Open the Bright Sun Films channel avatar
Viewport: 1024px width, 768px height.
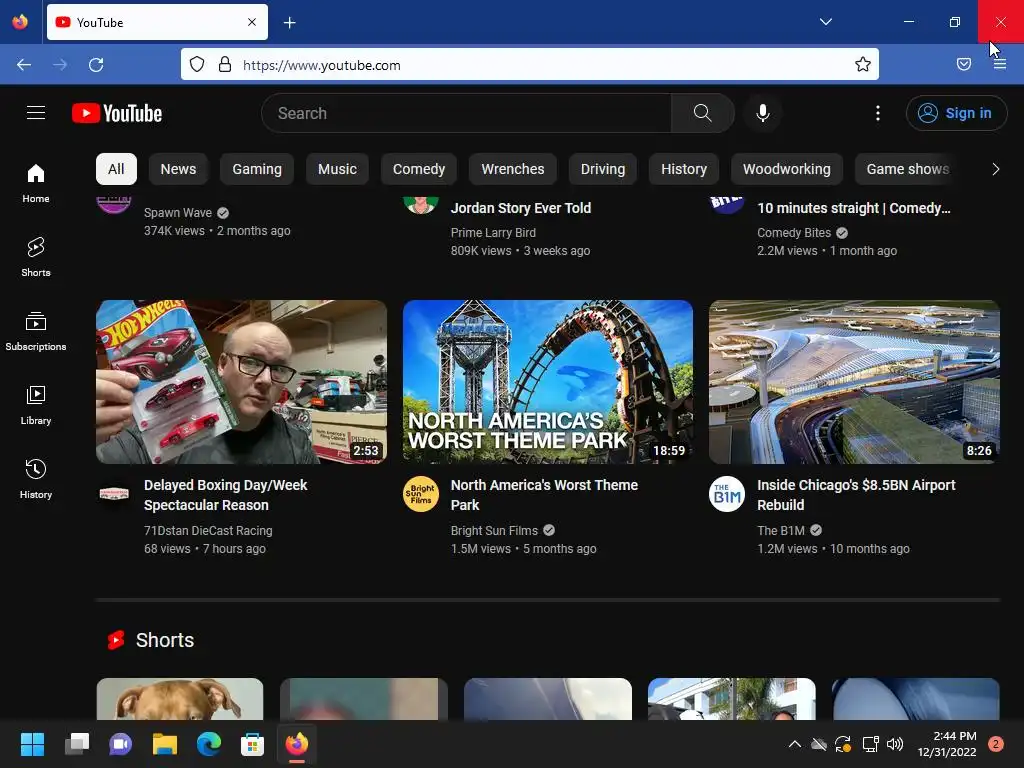(x=421, y=494)
